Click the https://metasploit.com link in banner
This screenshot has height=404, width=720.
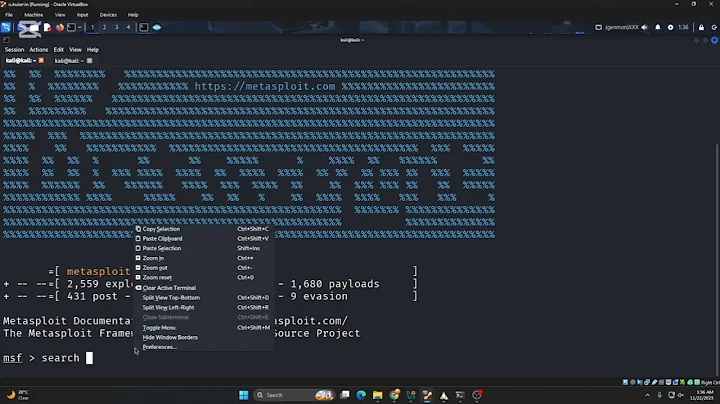(x=265, y=86)
